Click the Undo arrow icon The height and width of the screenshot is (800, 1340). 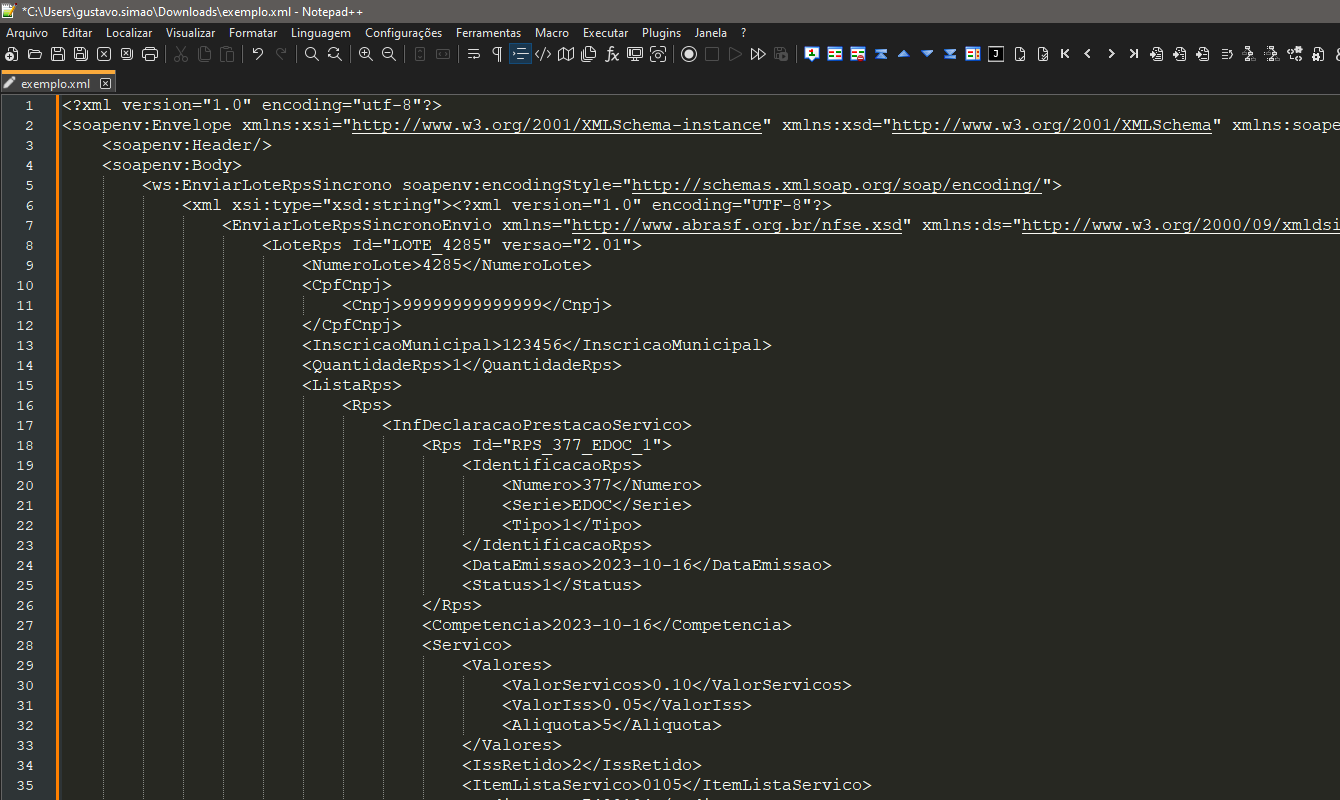(x=258, y=54)
